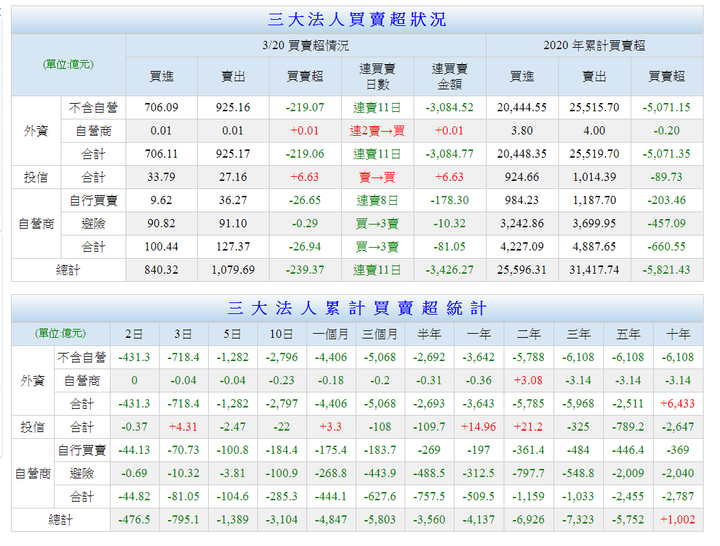Select the 連買賣日數 column header

[377, 76]
